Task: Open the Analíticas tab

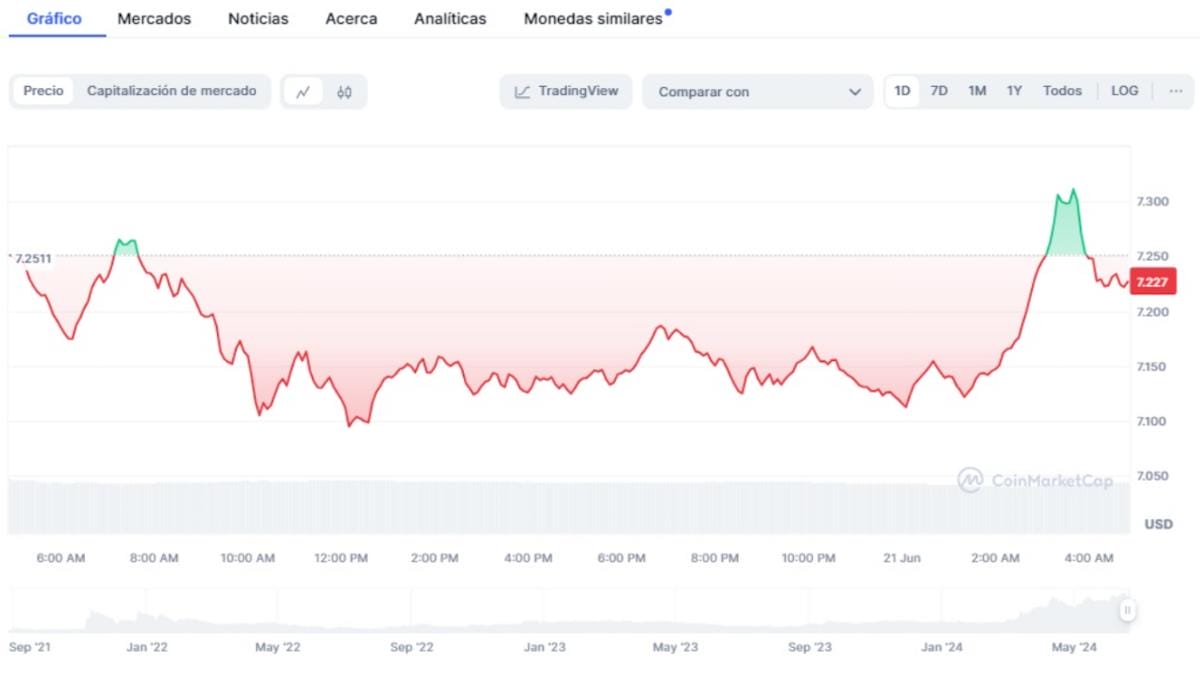Action: [x=450, y=19]
